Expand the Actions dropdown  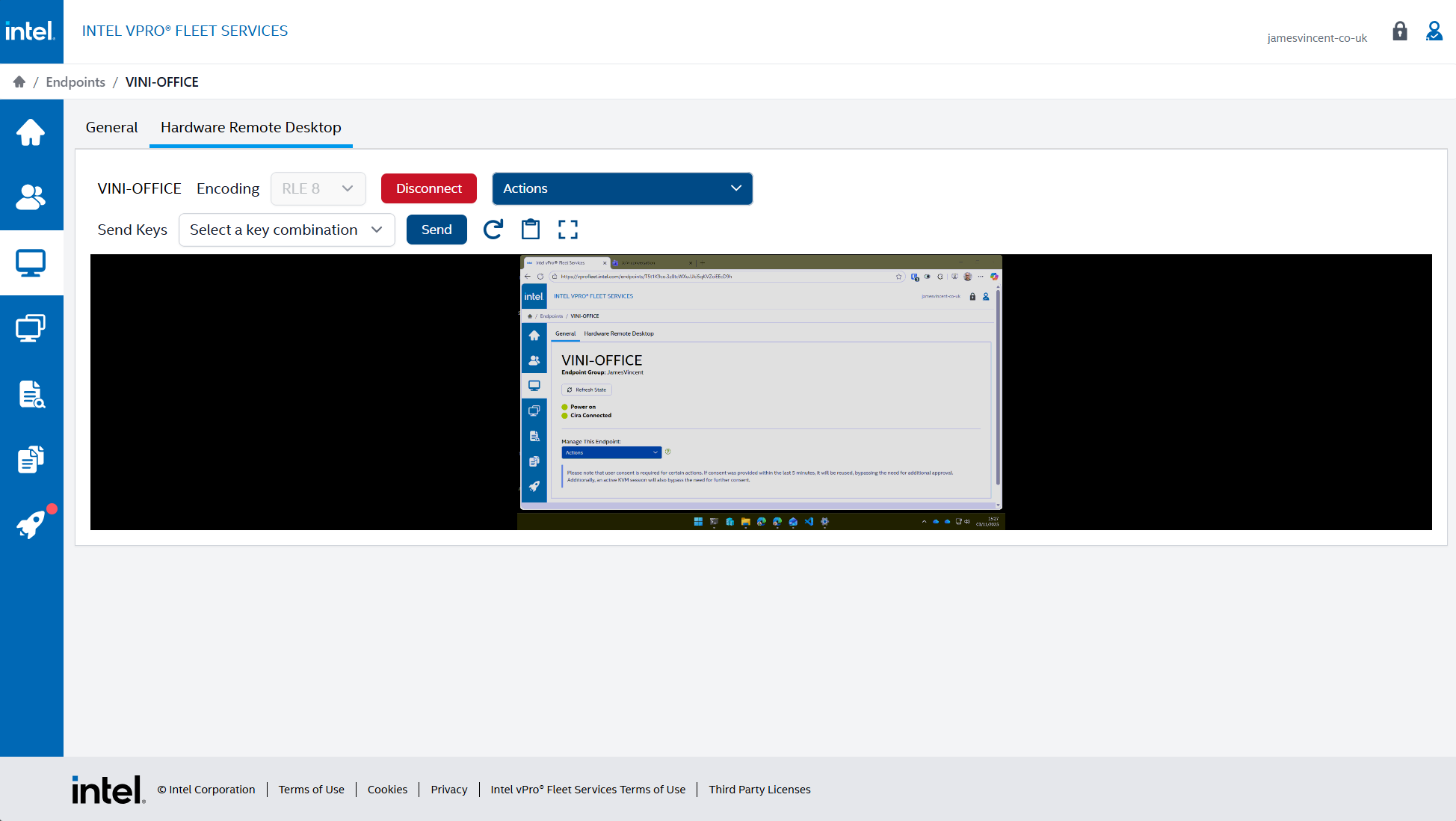click(x=622, y=188)
